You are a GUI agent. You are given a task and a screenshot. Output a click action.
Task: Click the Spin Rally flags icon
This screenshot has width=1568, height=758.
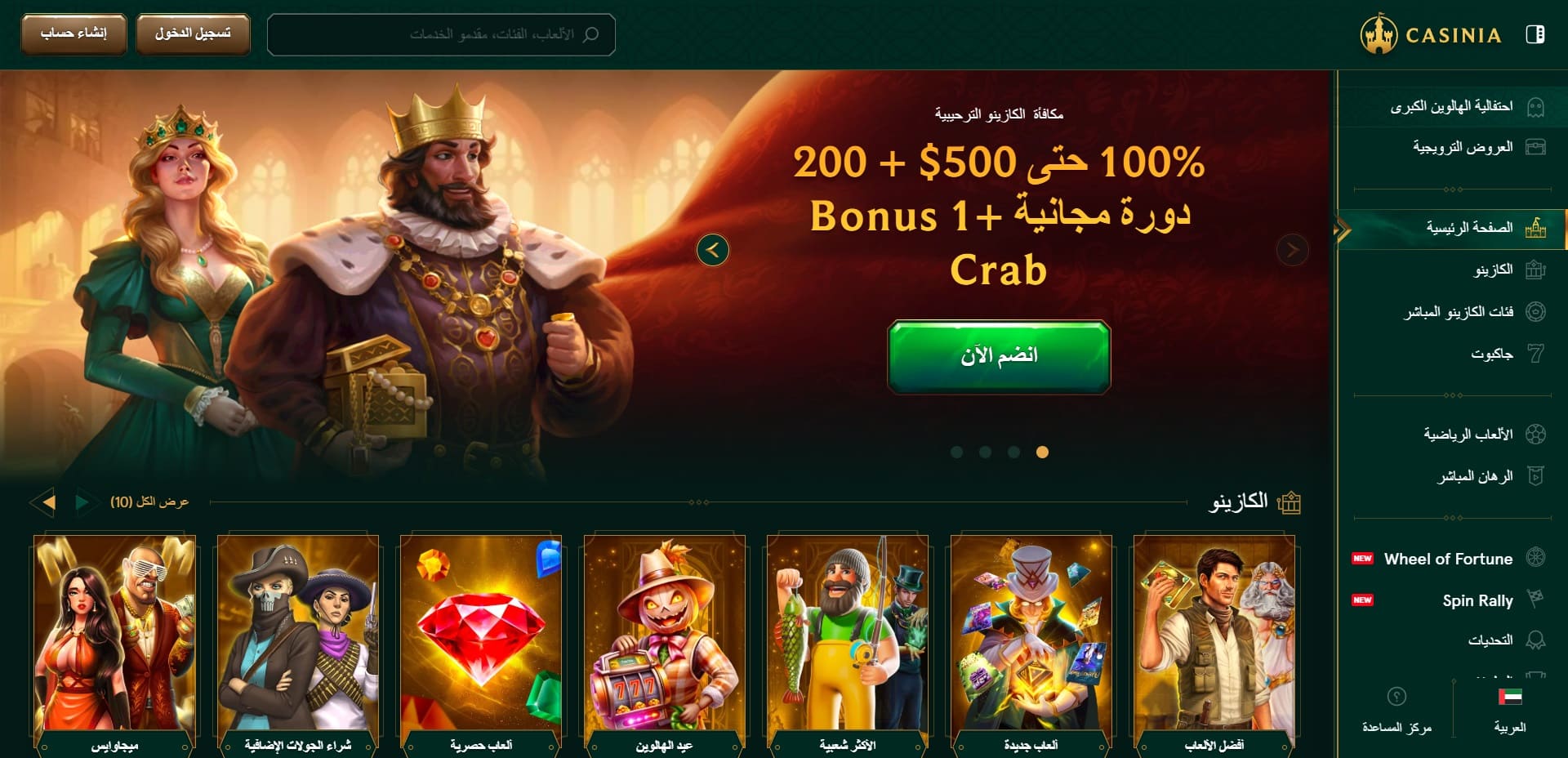1535,600
